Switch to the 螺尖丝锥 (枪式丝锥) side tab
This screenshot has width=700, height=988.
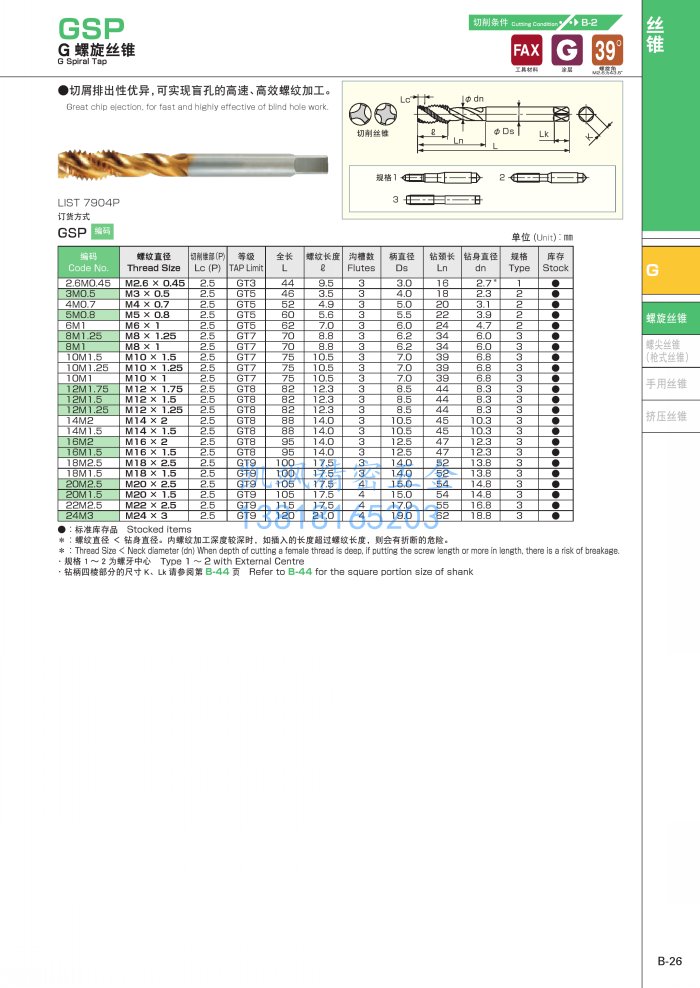coord(670,351)
